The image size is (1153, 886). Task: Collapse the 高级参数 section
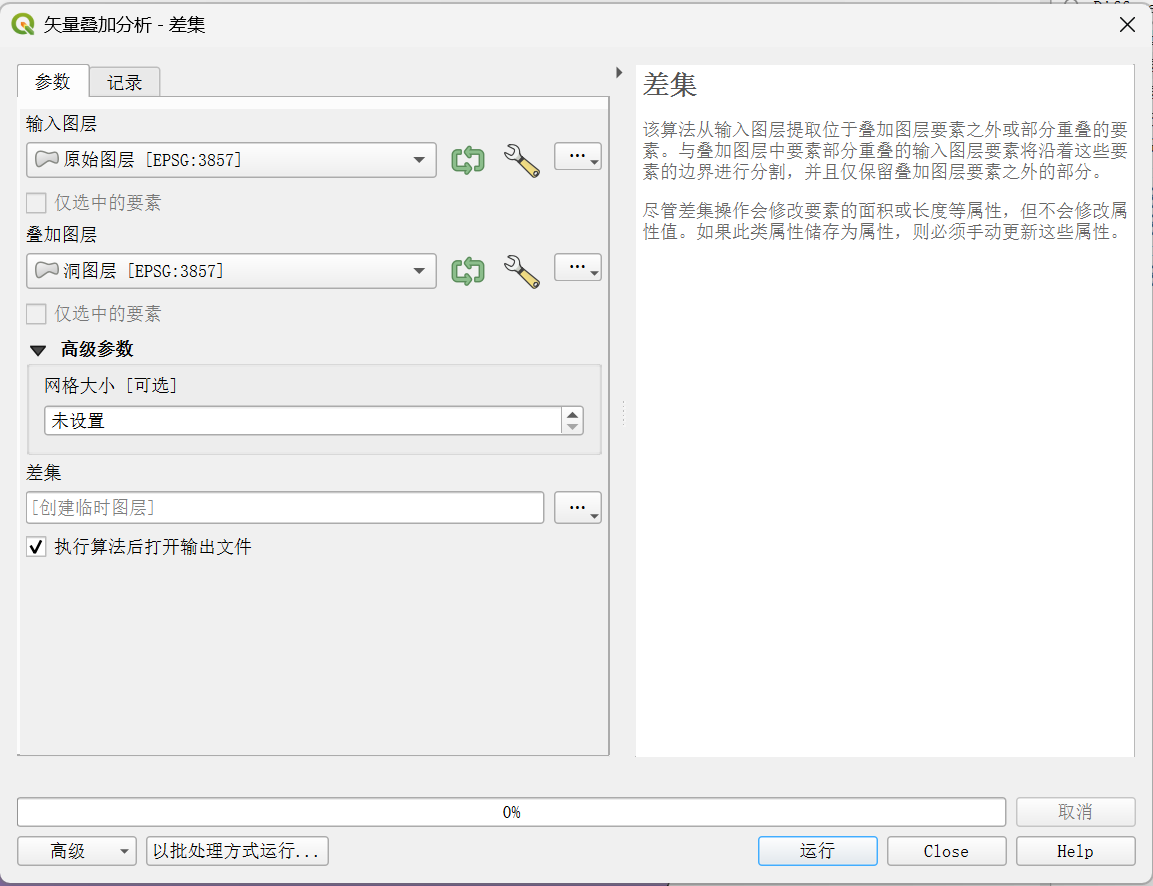pos(38,350)
